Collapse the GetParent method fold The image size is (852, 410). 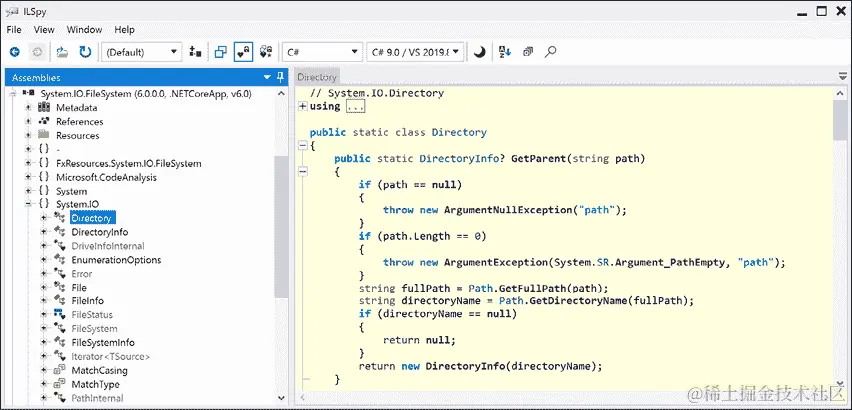click(303, 172)
